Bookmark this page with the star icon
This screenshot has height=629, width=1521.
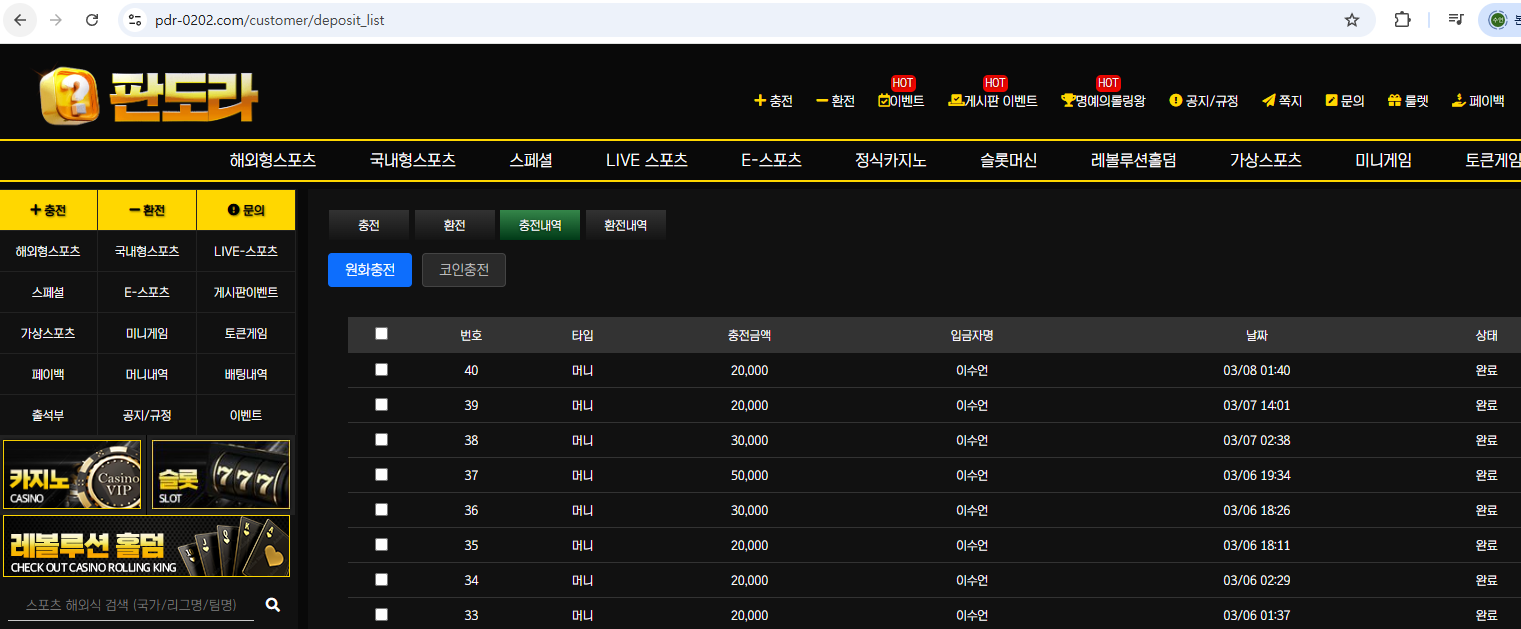pos(1352,20)
